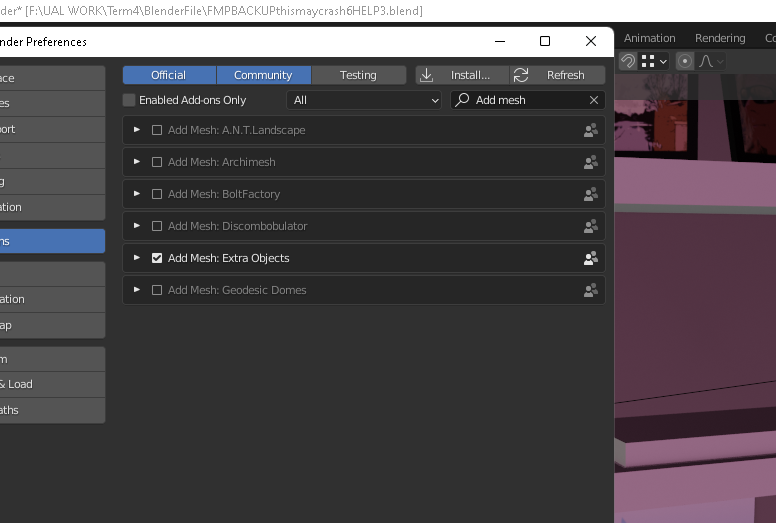Click the community icon on A.N.T.Landscape row
The height and width of the screenshot is (523, 776).
590,130
